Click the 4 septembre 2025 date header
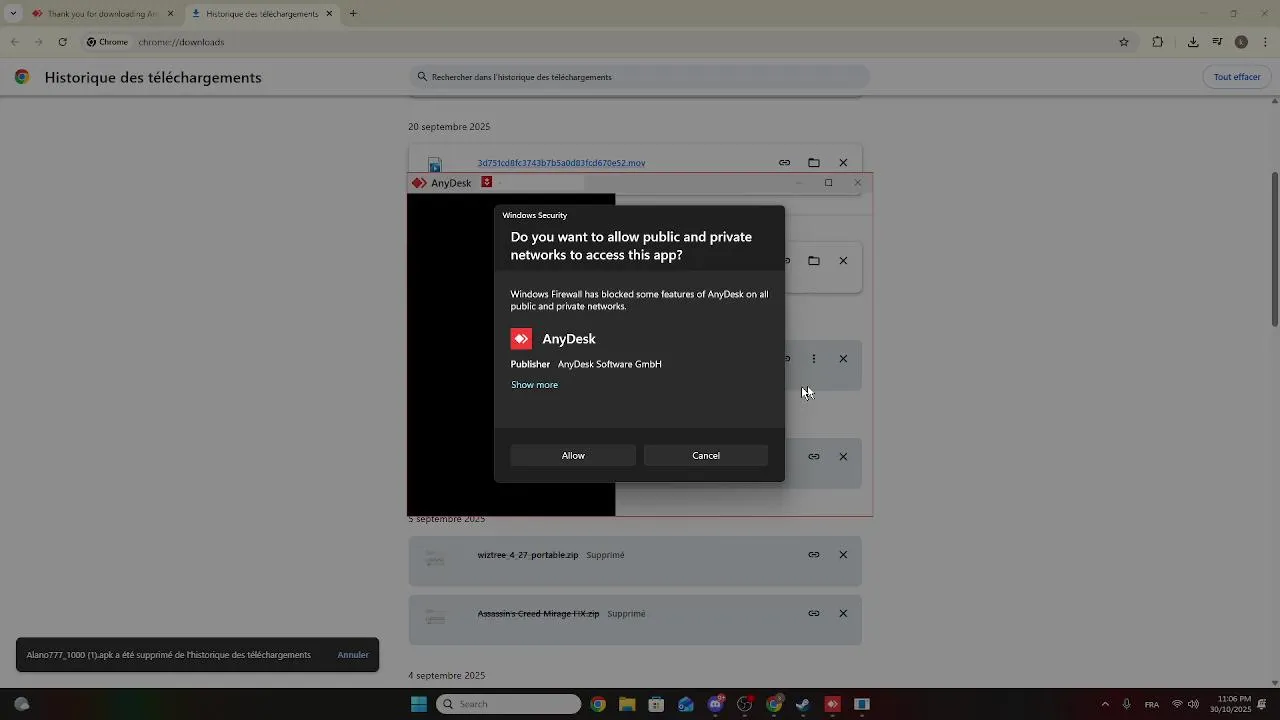 point(446,676)
